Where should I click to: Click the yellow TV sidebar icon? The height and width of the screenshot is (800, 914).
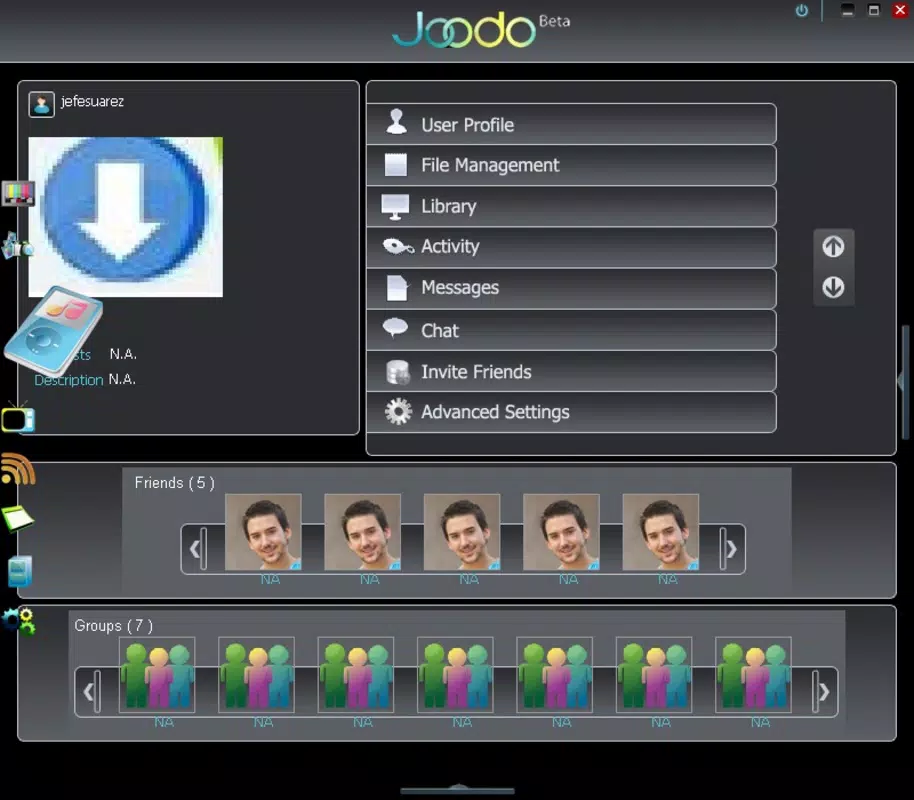click(18, 417)
